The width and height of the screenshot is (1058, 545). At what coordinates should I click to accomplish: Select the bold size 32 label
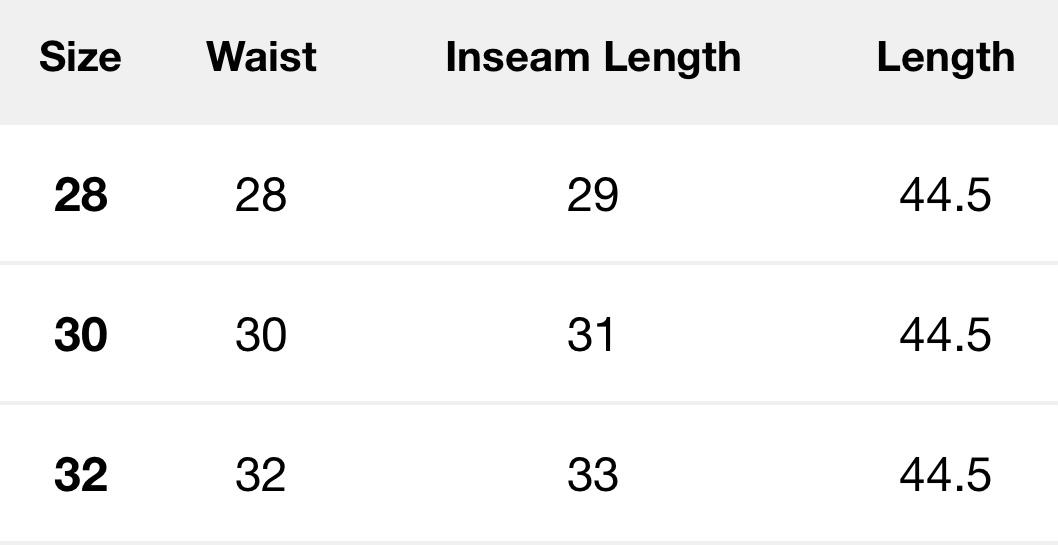(x=80, y=475)
